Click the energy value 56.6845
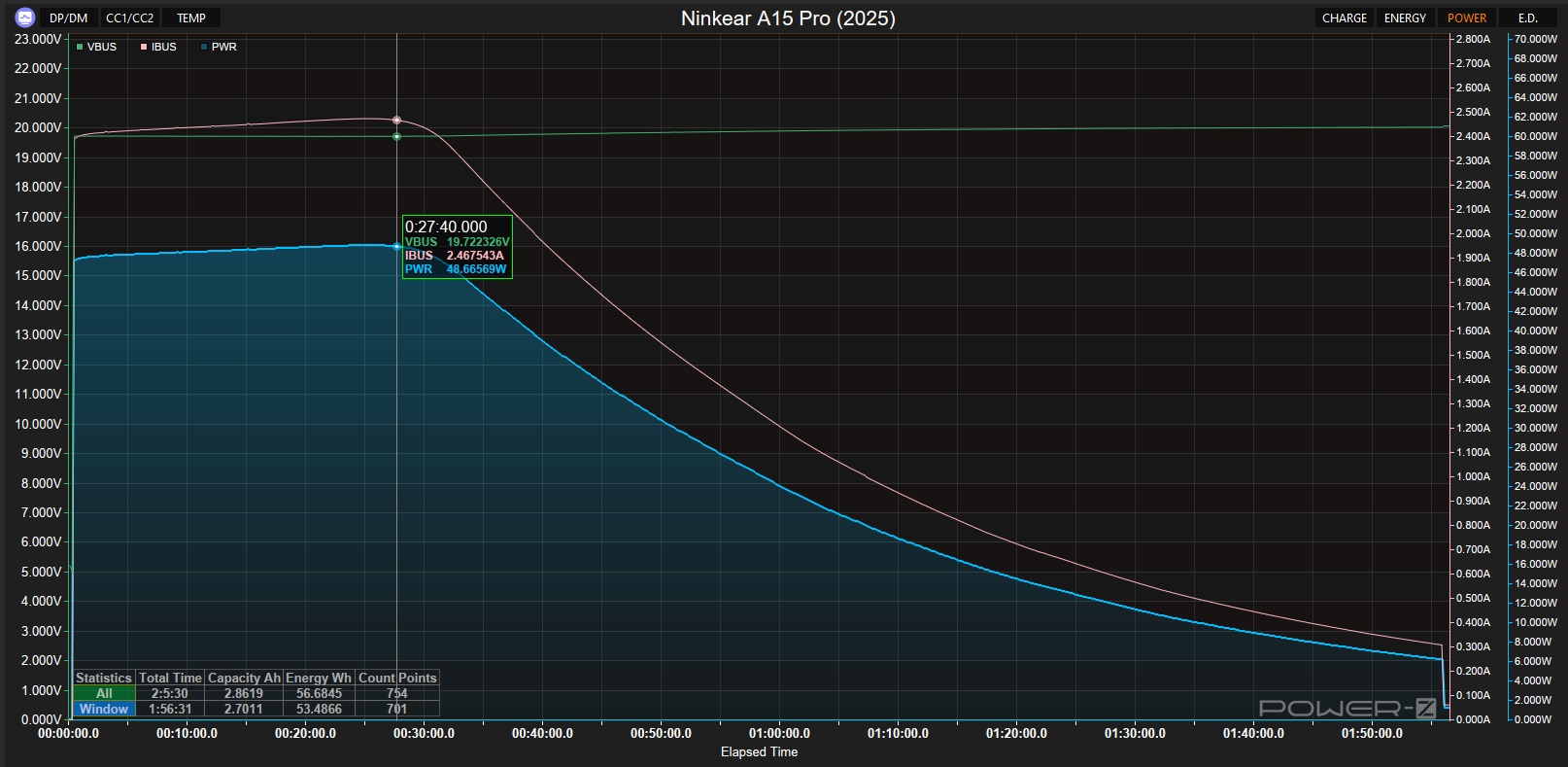1568x767 pixels. tap(319, 693)
